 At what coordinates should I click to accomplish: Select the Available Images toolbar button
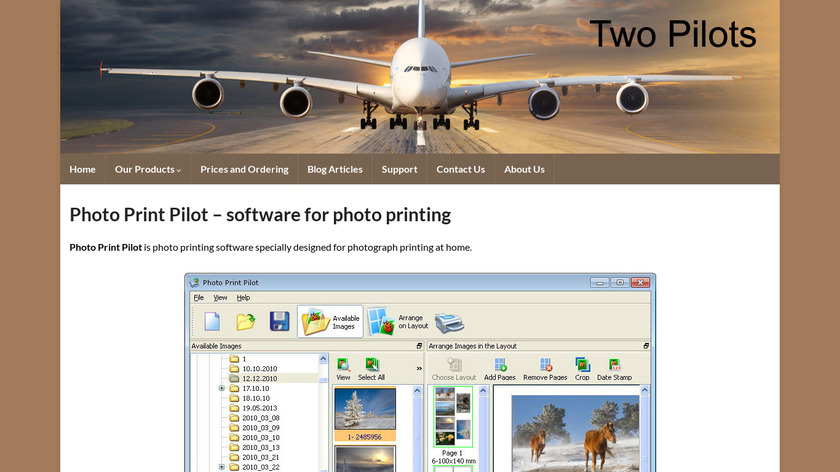331,321
